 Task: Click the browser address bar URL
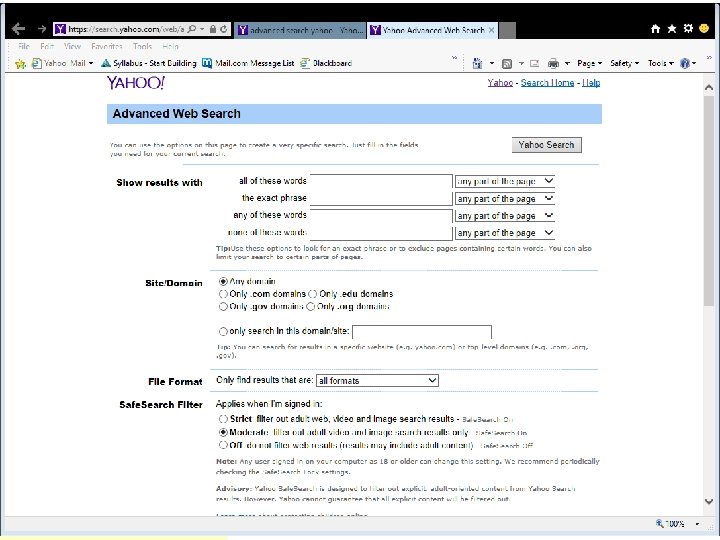[126, 29]
